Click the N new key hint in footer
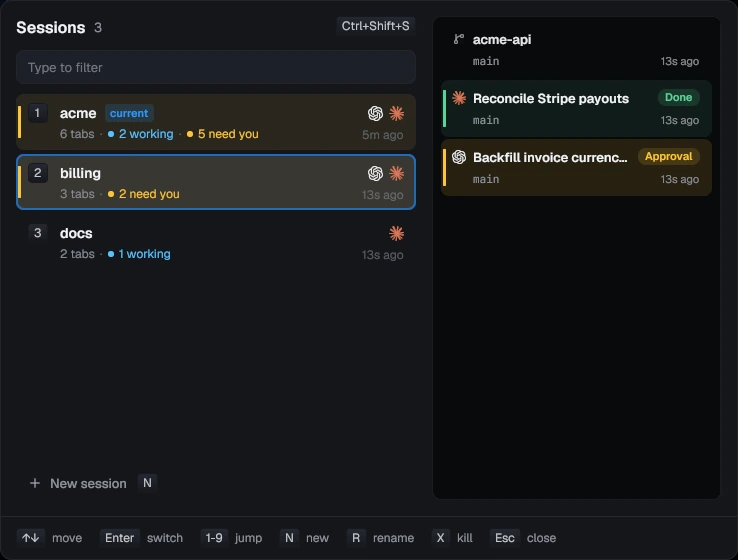This screenshot has width=738, height=560. click(x=289, y=537)
